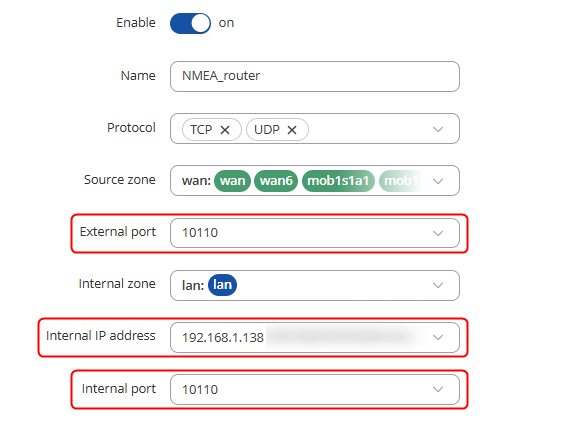Viewport: 570px width, 437px height.
Task: Click the External port 10110 value
Action: (x=200, y=233)
